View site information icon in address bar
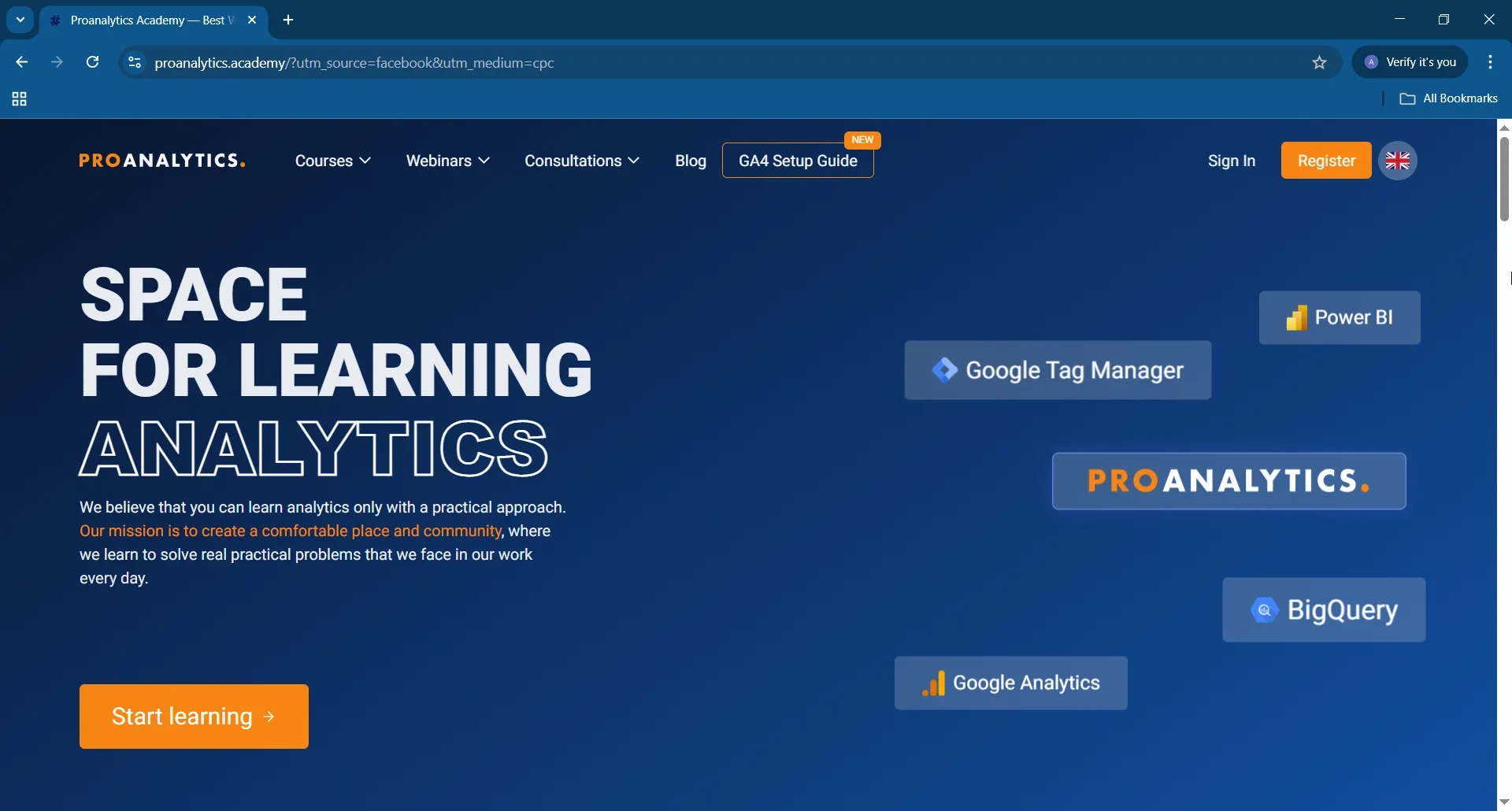Viewport: 1512px width, 811px height. click(135, 62)
